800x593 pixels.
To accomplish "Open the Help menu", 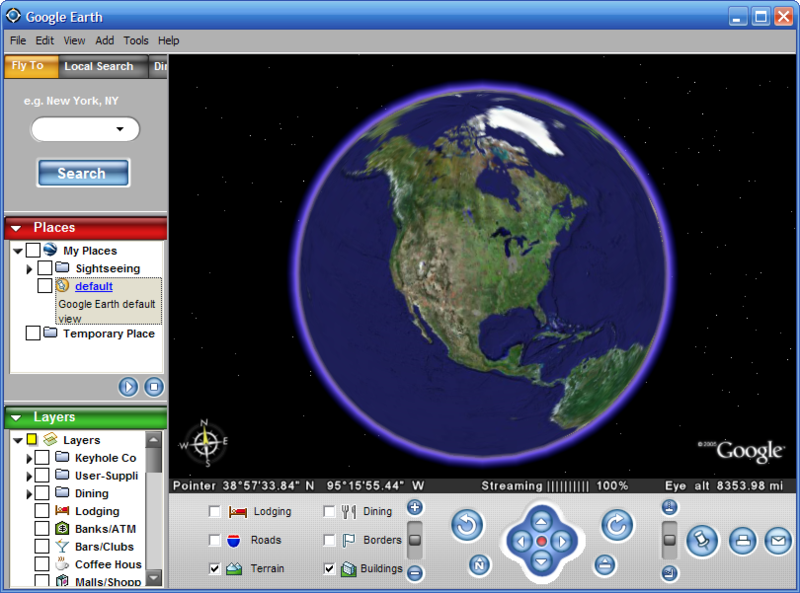I will (x=168, y=40).
